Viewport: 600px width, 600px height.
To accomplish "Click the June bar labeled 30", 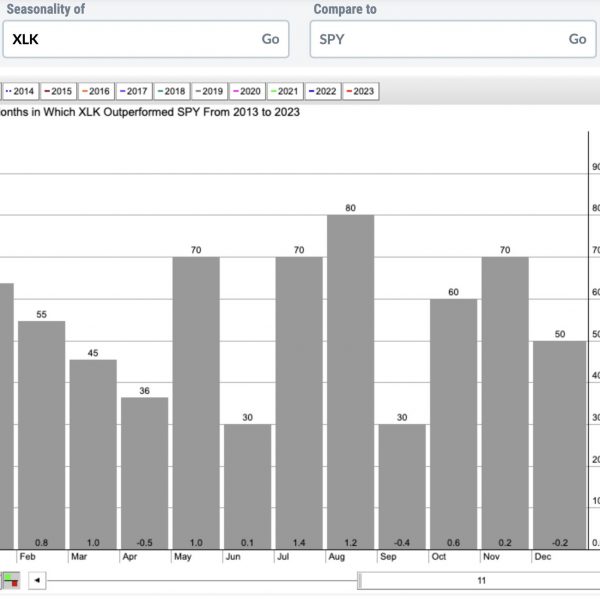I will (248, 487).
